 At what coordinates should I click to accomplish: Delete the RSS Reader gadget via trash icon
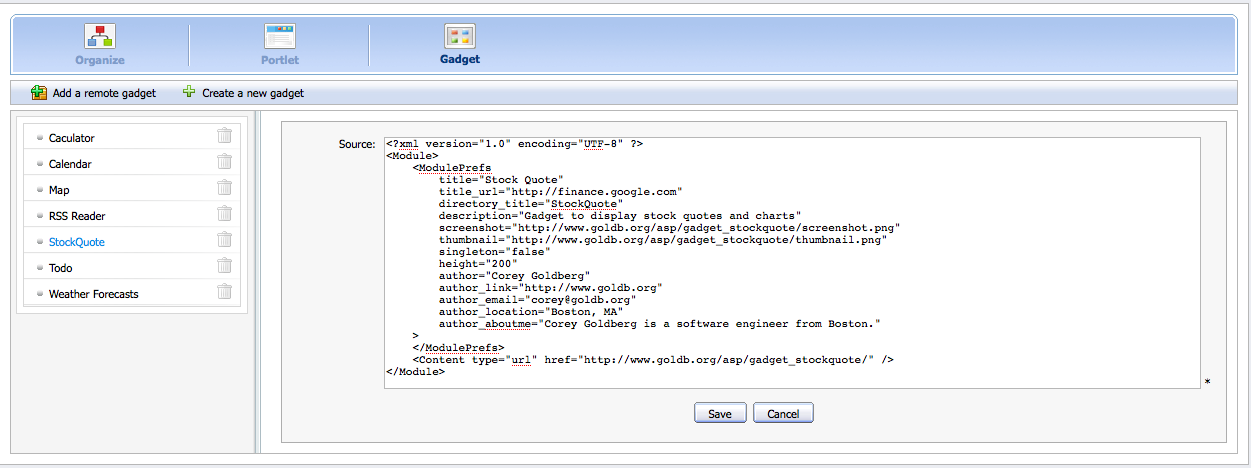coord(225,214)
